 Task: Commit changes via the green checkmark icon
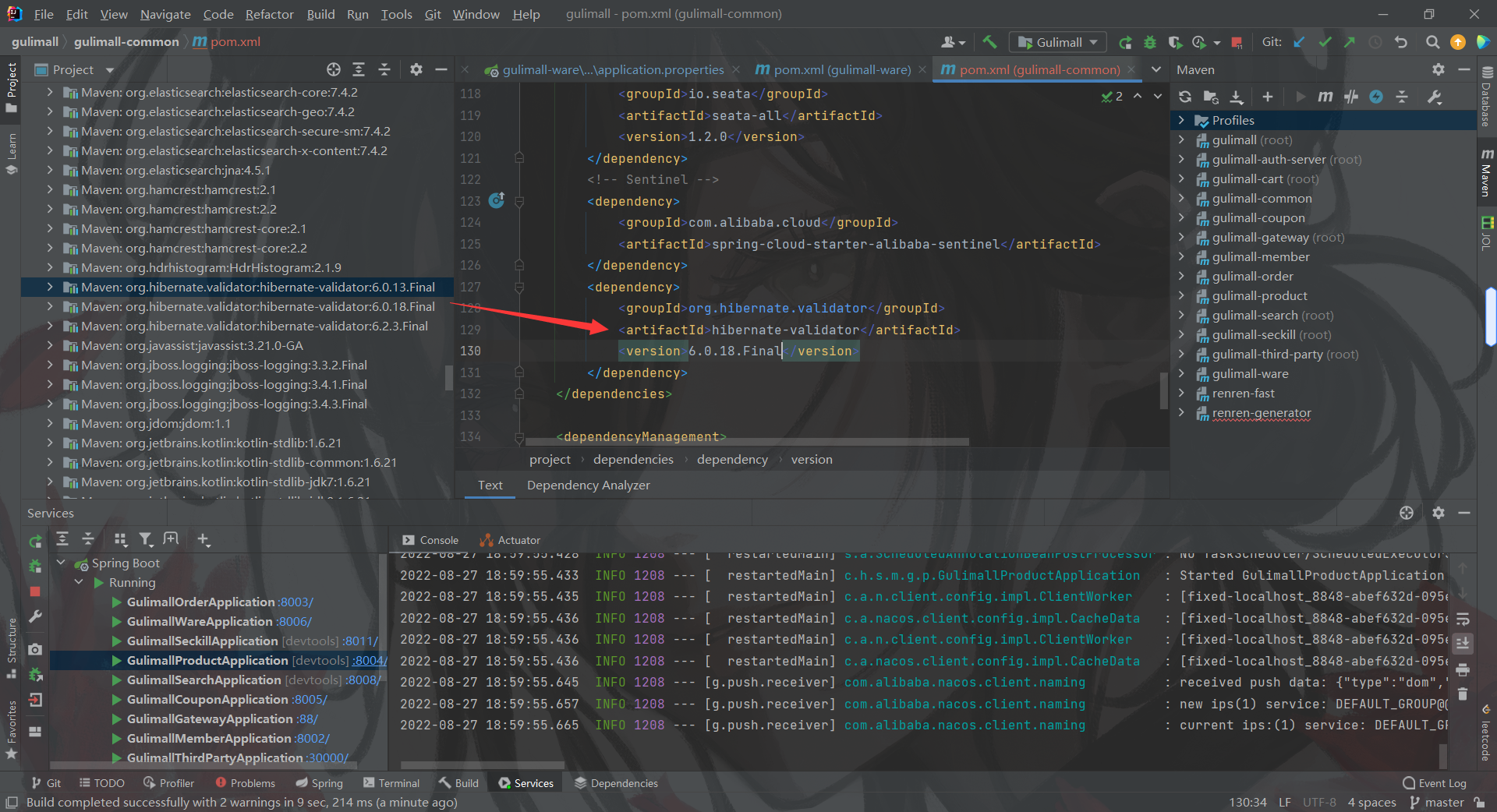coord(1324,42)
